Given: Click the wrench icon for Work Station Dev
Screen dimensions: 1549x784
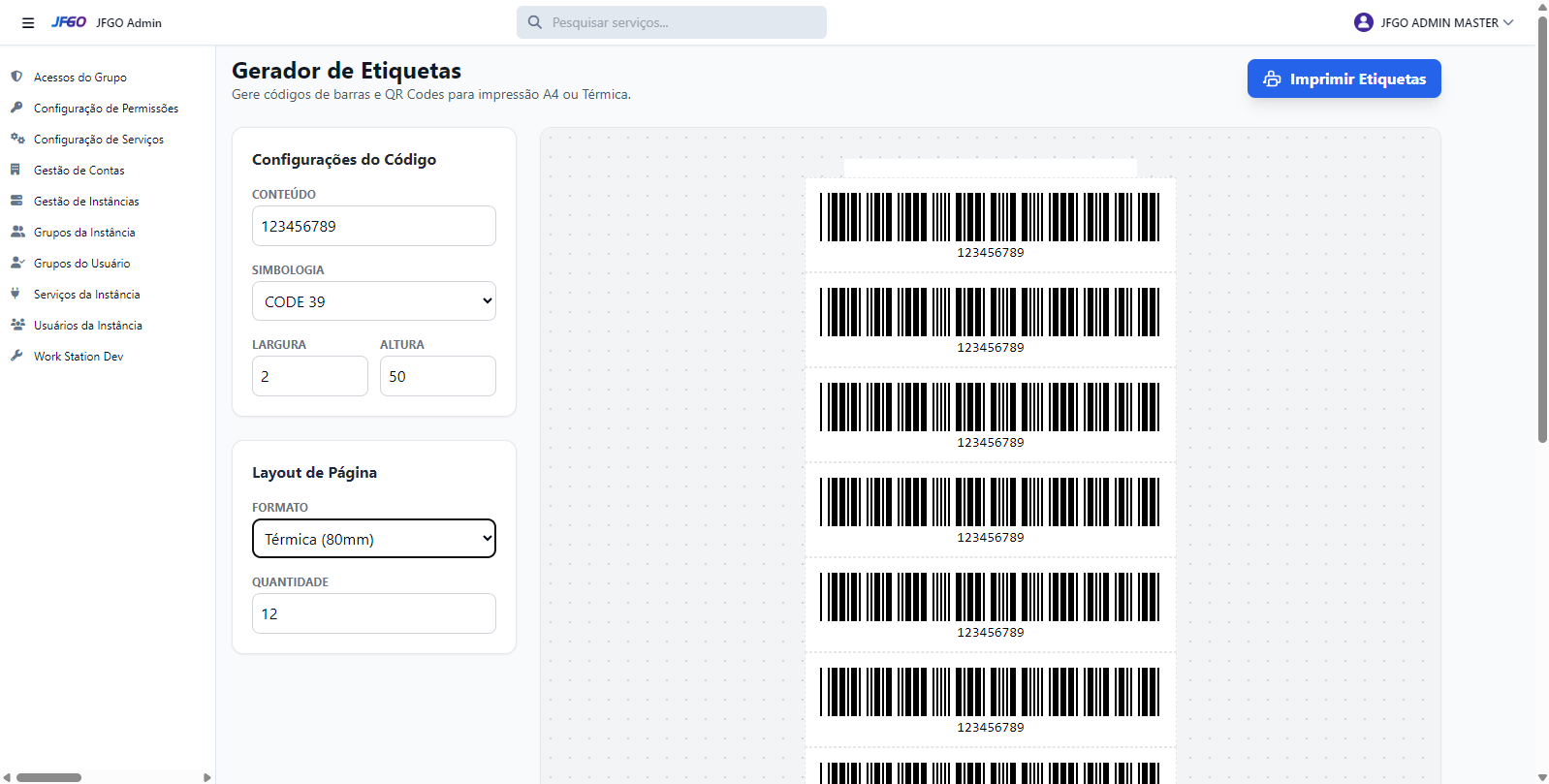Looking at the screenshot, I should (16, 356).
